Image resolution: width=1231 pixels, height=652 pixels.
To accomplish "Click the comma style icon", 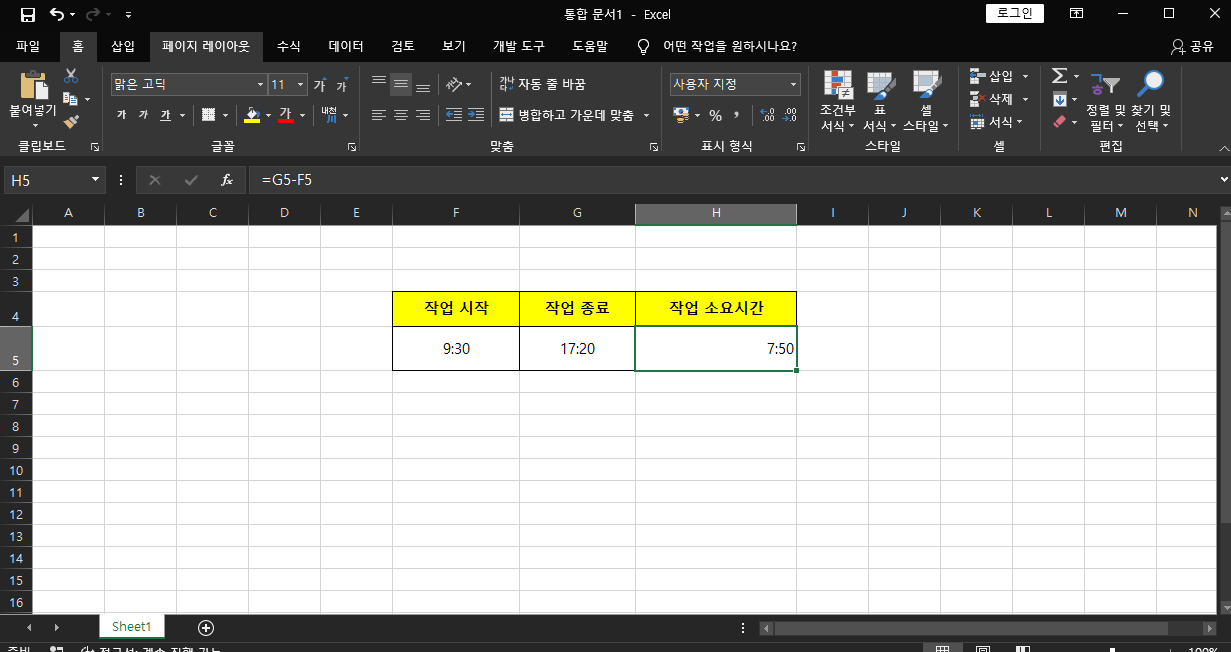I will (737, 115).
